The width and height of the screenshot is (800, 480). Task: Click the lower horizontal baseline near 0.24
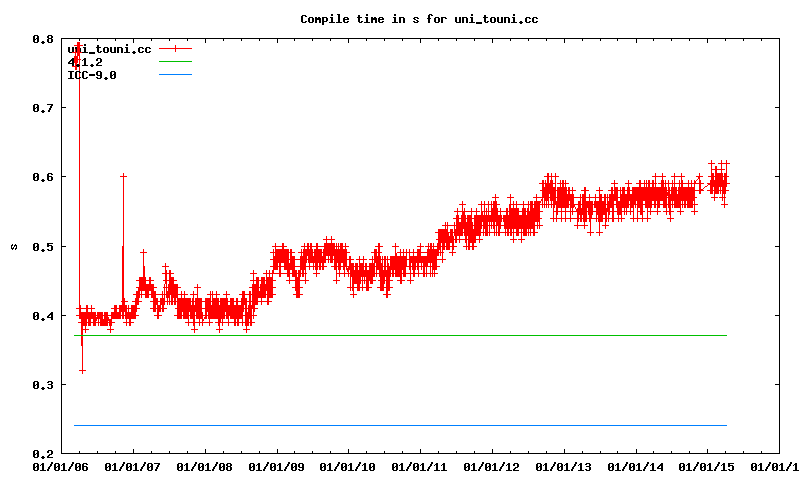click(x=400, y=425)
